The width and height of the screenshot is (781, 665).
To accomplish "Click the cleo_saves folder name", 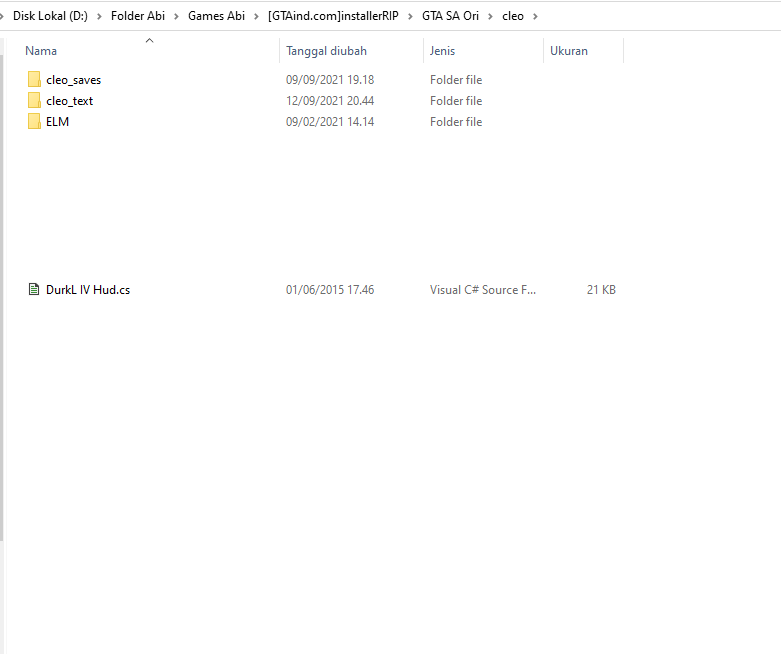I will pyautogui.click(x=73, y=80).
